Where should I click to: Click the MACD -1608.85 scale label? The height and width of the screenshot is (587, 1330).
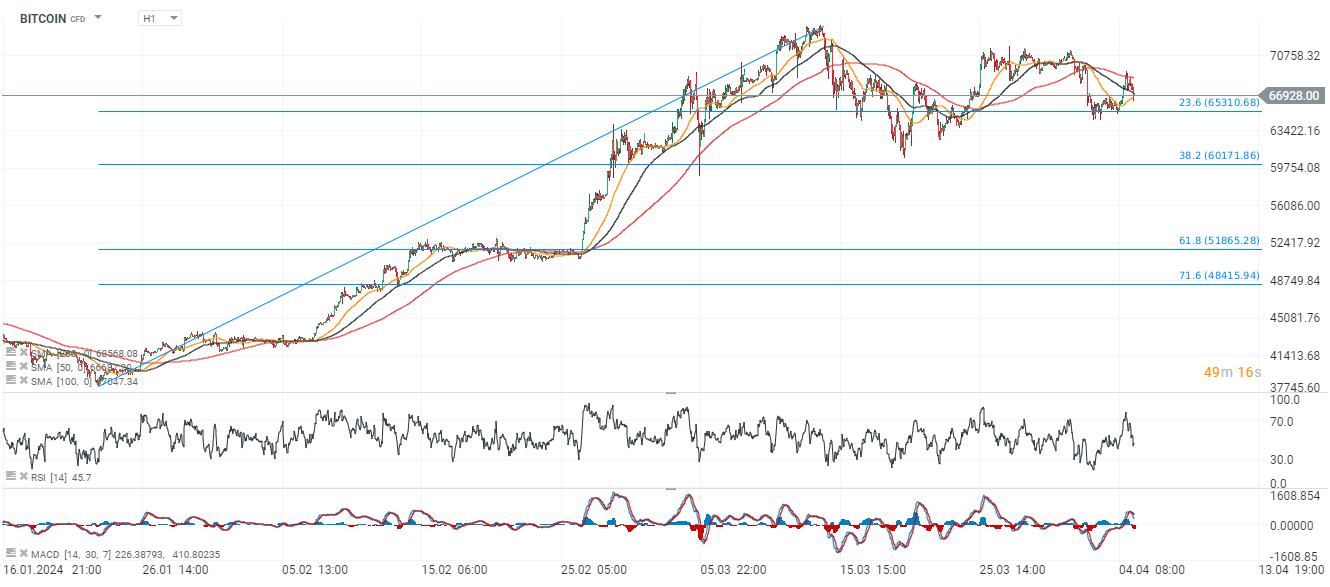coord(1293,557)
